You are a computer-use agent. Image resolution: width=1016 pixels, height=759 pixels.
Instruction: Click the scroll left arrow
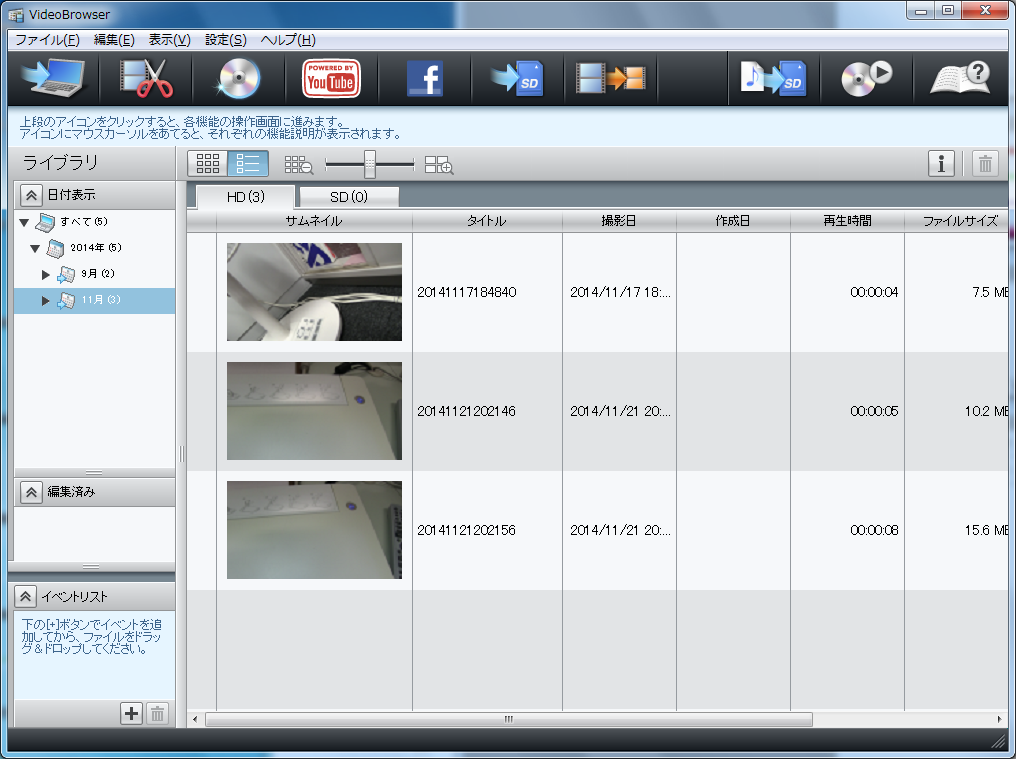click(x=195, y=719)
